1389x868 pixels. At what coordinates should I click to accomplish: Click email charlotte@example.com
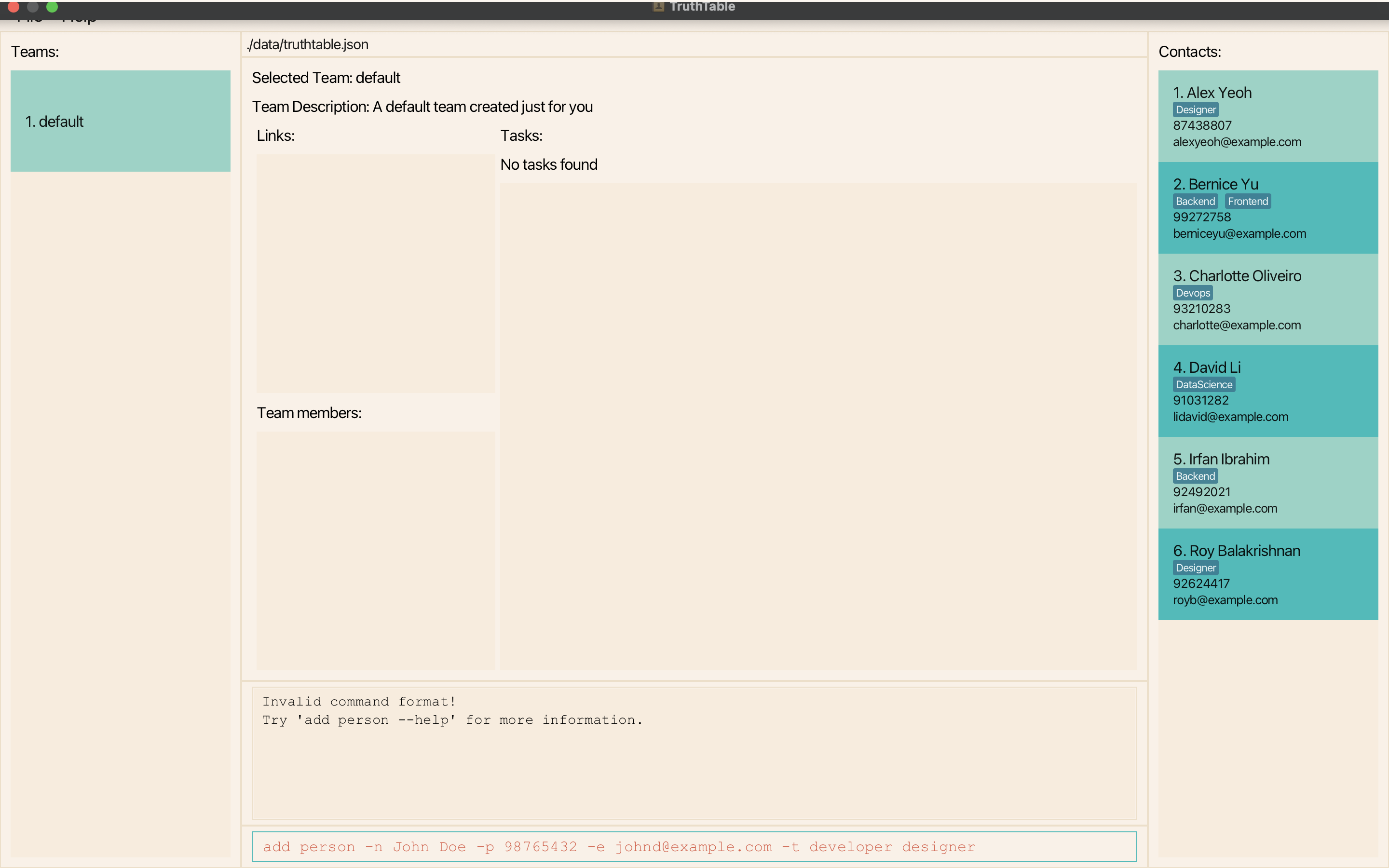click(1237, 325)
